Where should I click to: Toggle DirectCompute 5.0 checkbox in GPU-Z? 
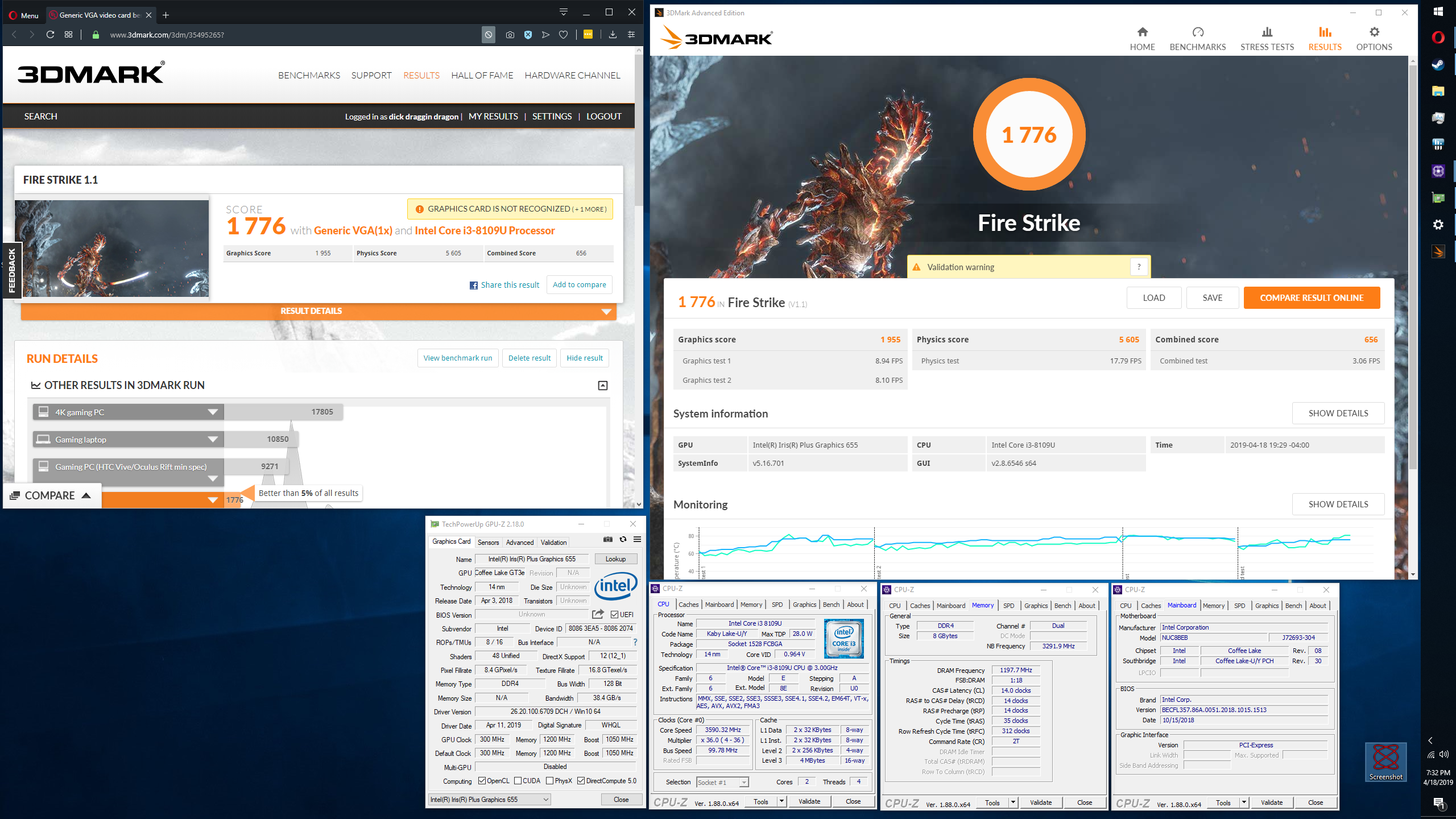click(581, 781)
